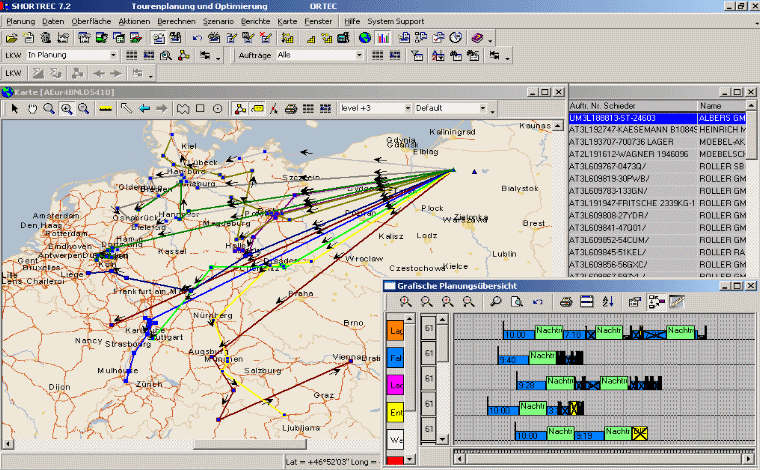Expand Karte toolbar overflow arrow
This screenshot has width=760, height=470.
pos(492,112)
